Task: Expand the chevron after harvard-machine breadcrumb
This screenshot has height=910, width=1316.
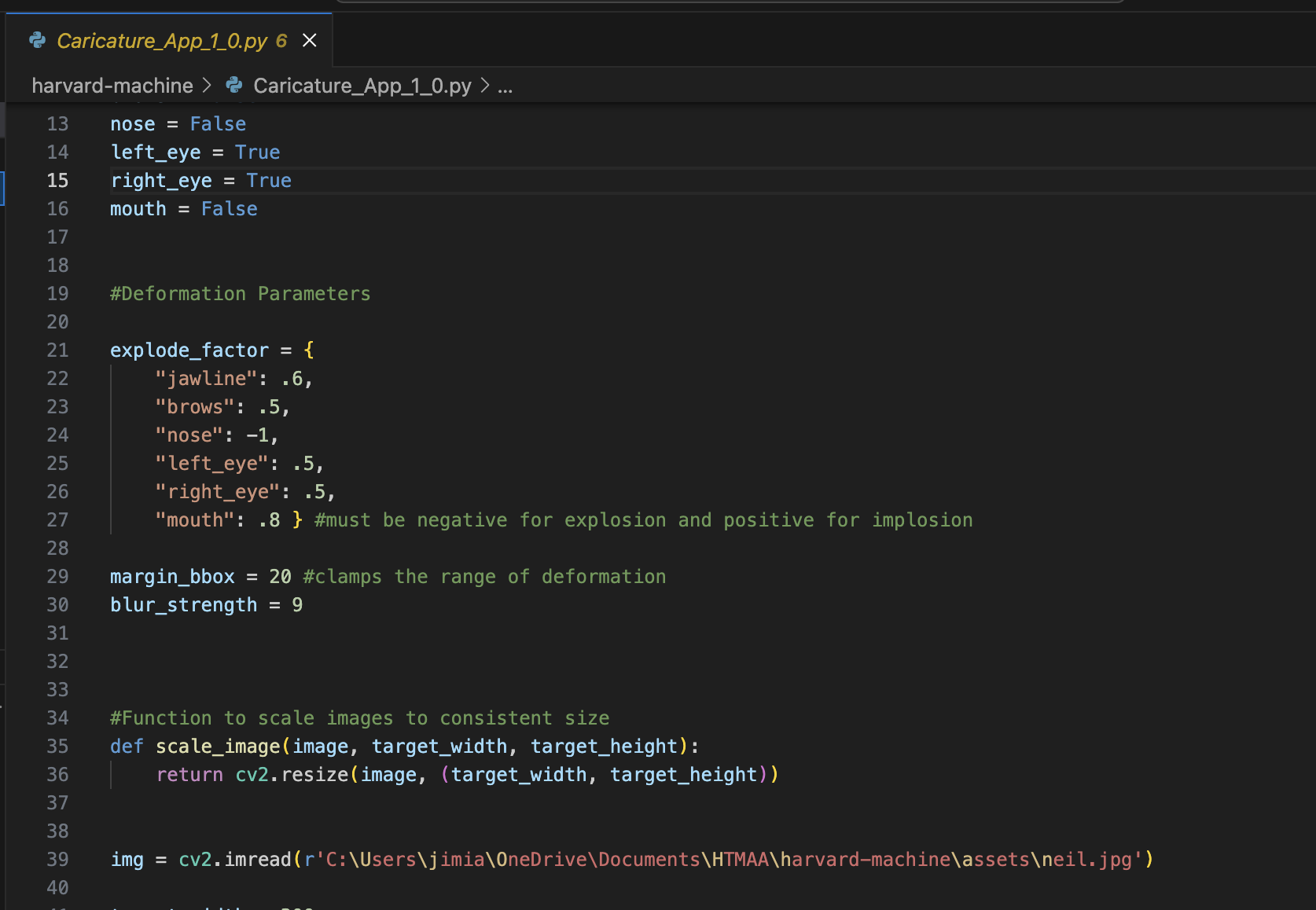Action: [207, 85]
